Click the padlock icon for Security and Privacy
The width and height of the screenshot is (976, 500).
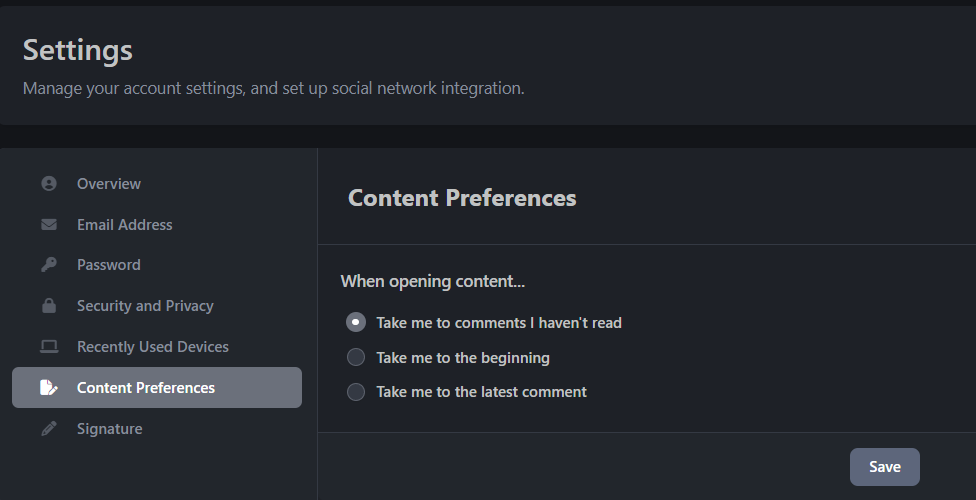pos(49,306)
